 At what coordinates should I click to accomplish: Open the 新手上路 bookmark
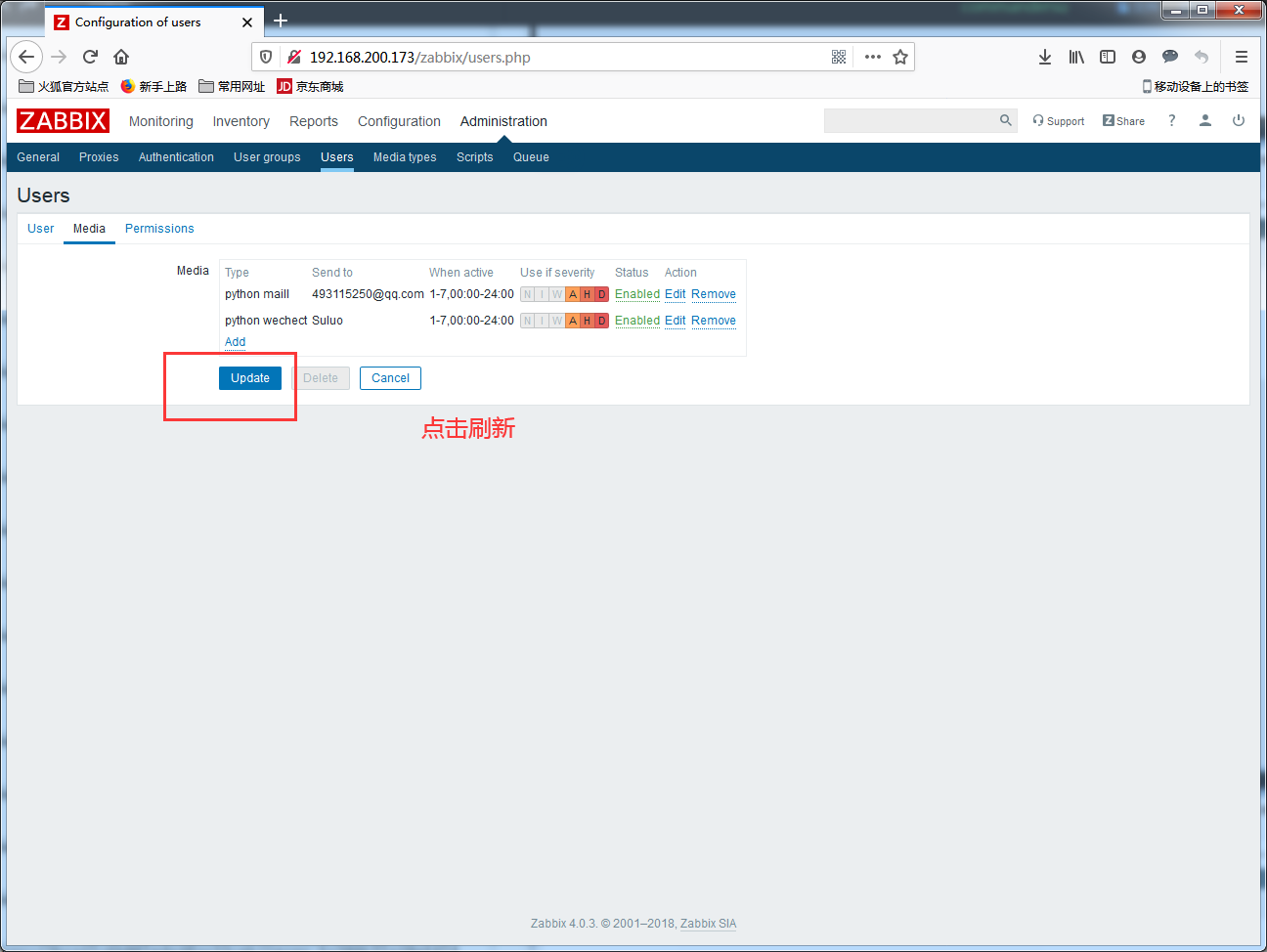[153, 86]
